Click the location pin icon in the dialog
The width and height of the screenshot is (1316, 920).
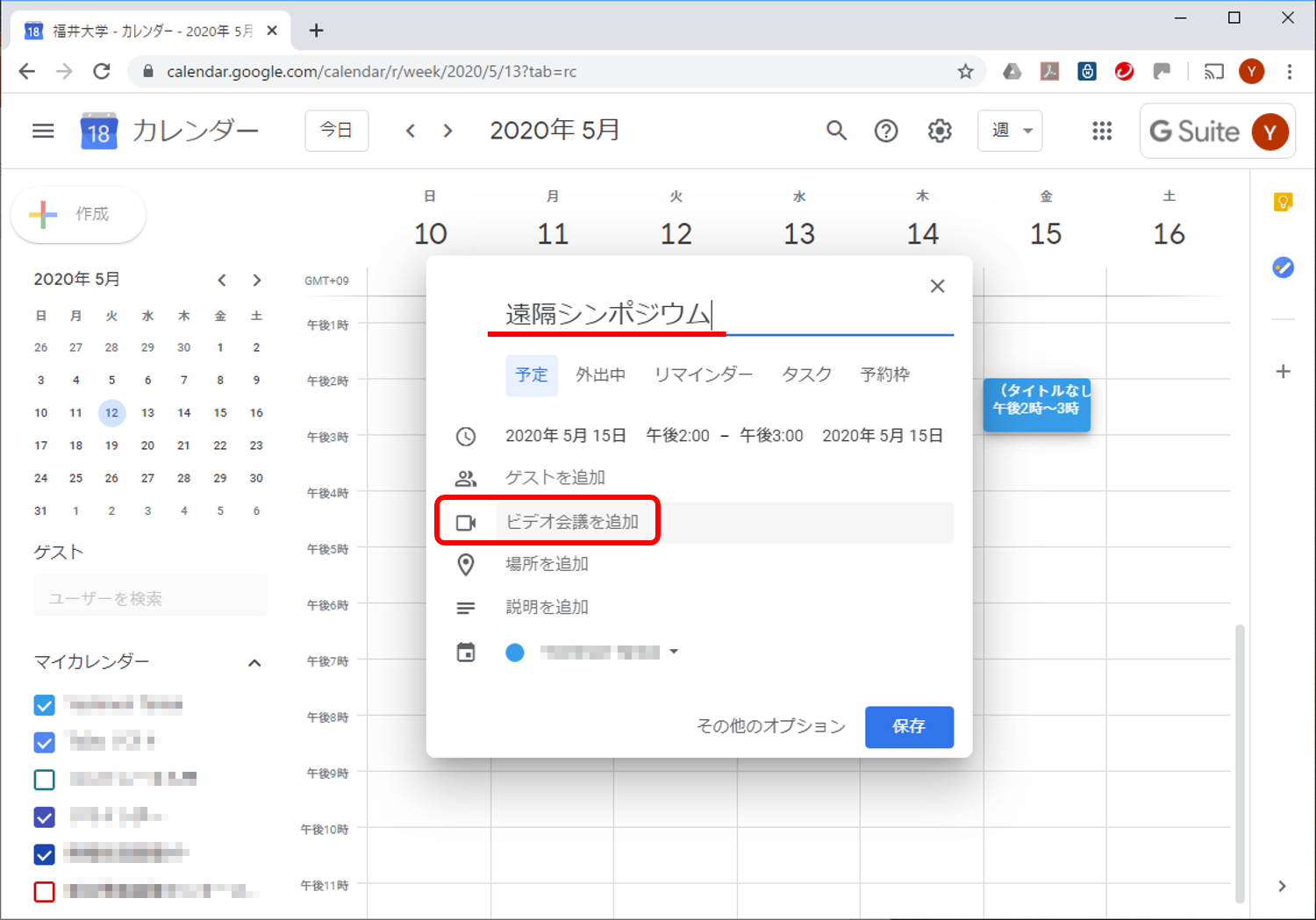(x=466, y=565)
